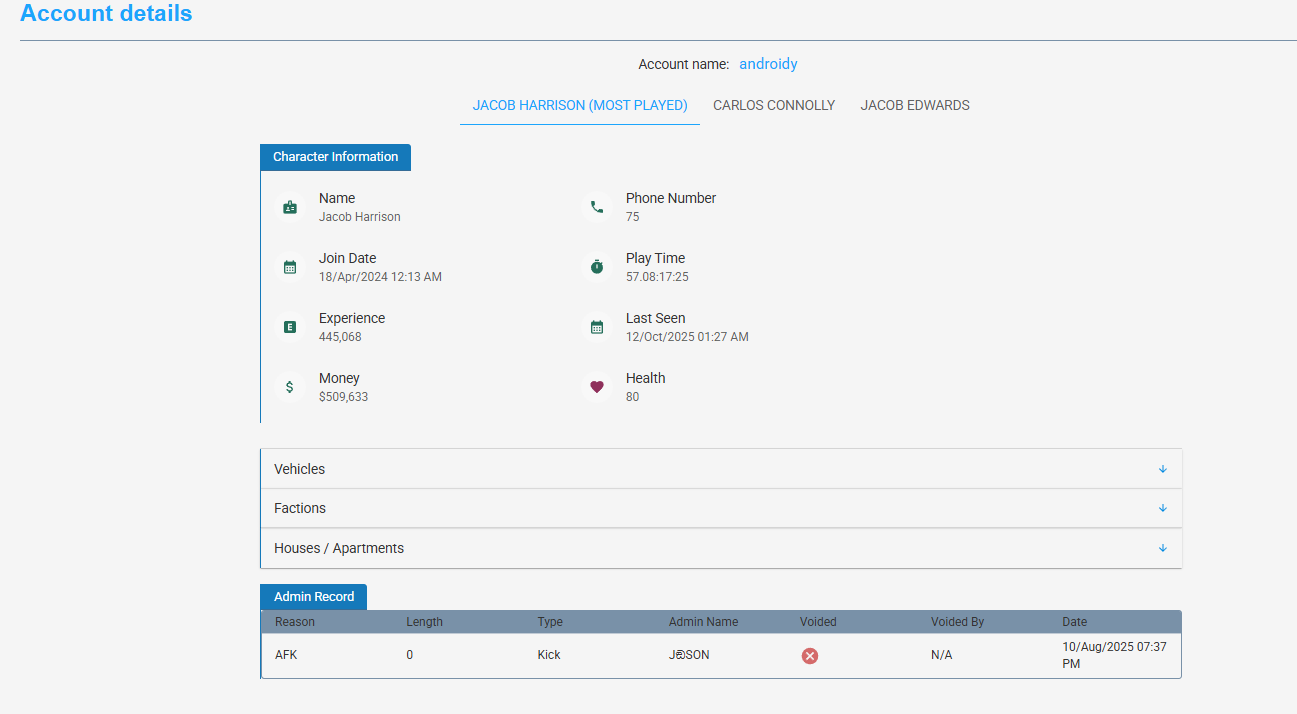Click the Admin Name column header
The height and width of the screenshot is (714, 1297).
(703, 622)
